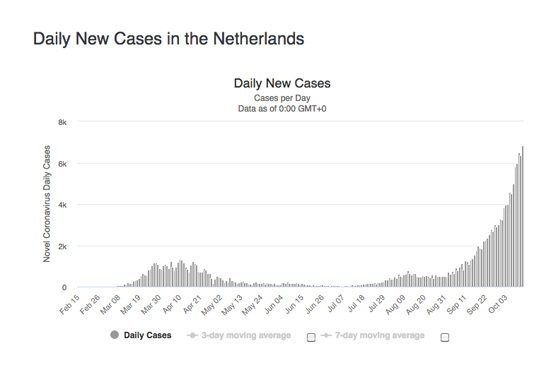539x365 pixels.
Task: Click the Daily Cases legend label
Action: click(x=147, y=335)
